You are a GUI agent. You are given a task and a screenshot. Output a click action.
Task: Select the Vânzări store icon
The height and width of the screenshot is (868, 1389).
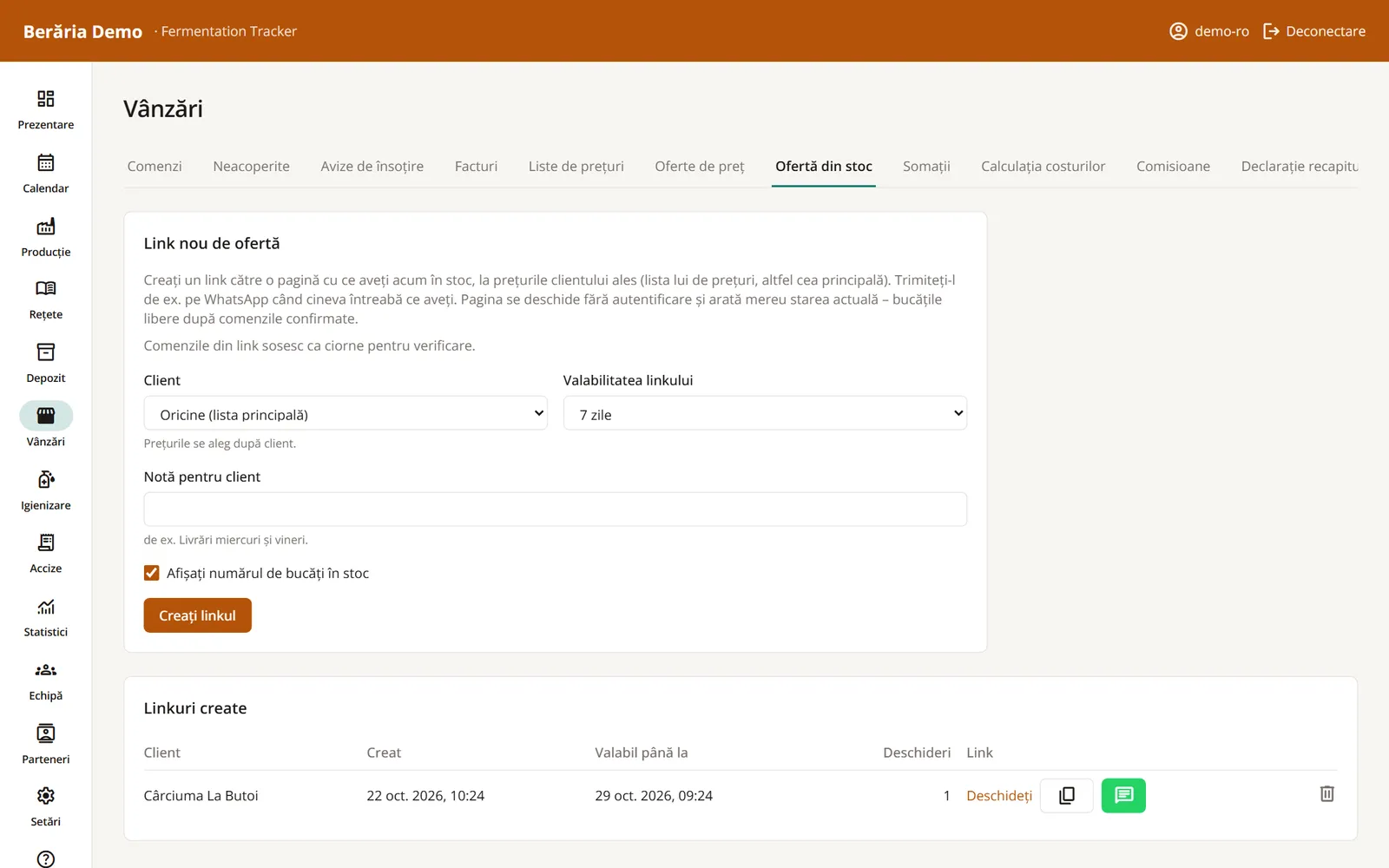pyautogui.click(x=46, y=416)
